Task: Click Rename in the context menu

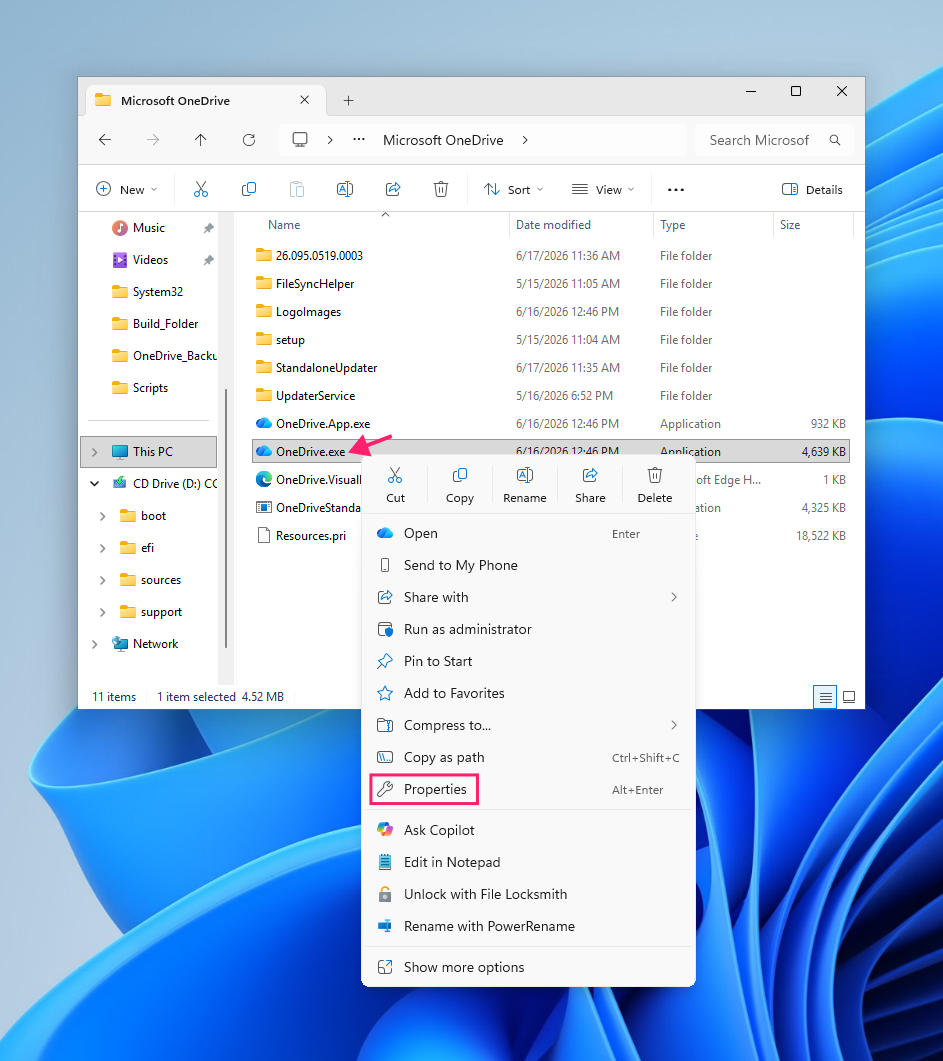Action: tap(525, 485)
